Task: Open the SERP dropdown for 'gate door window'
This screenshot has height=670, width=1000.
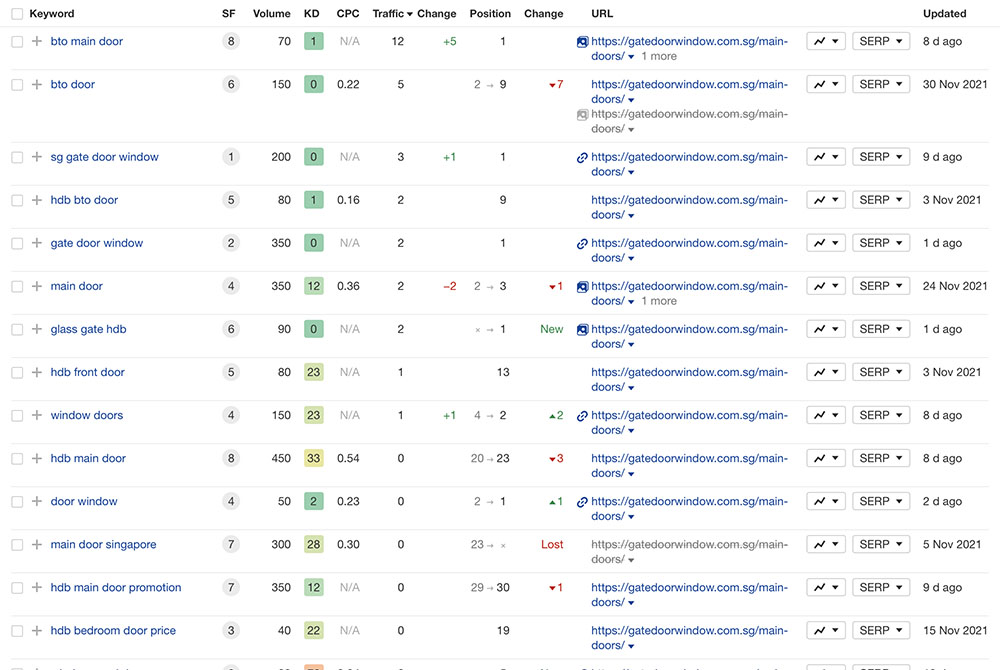Action: [881, 243]
